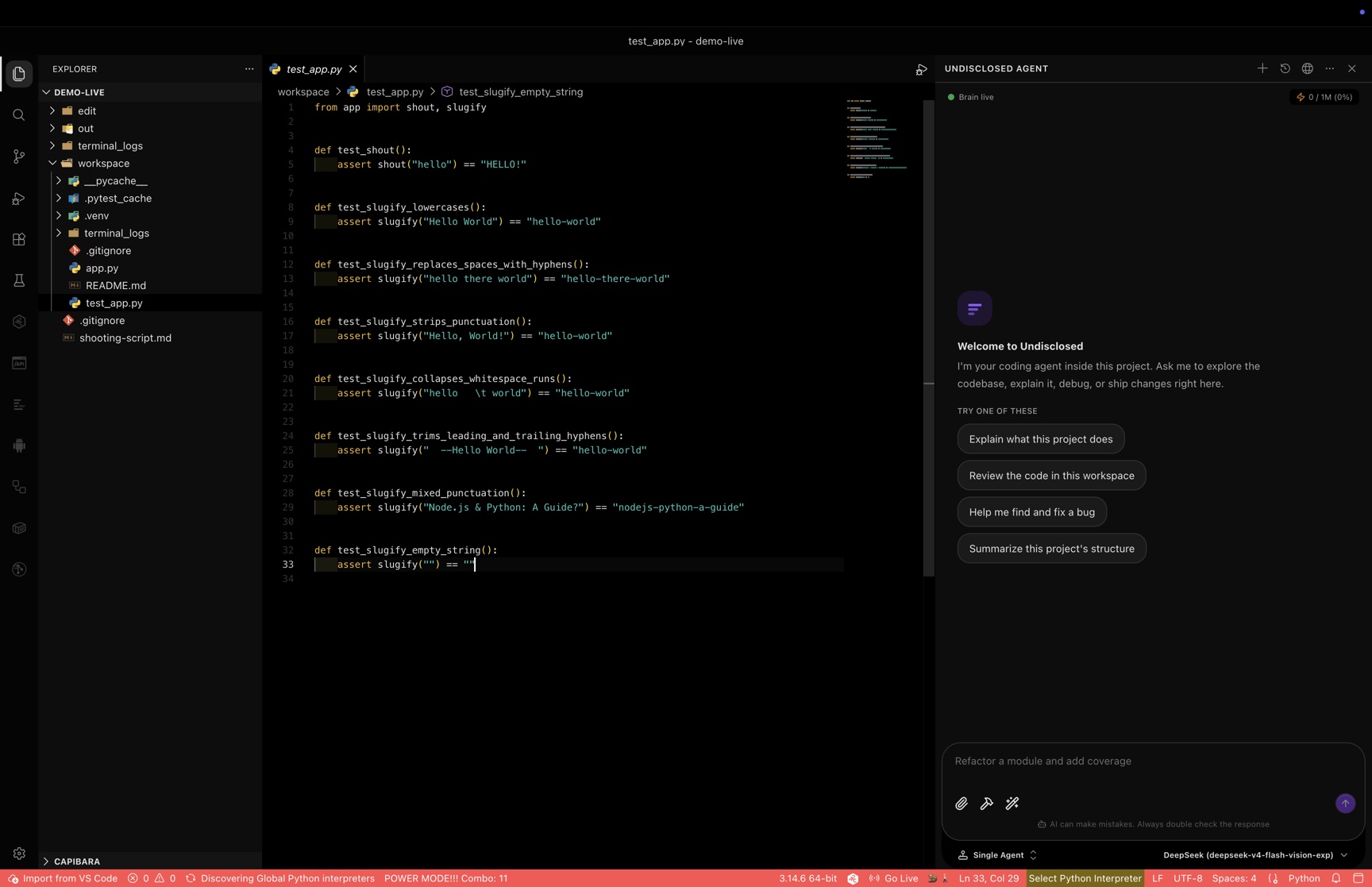
Task: Open agent chat history icon
Action: point(1285,68)
